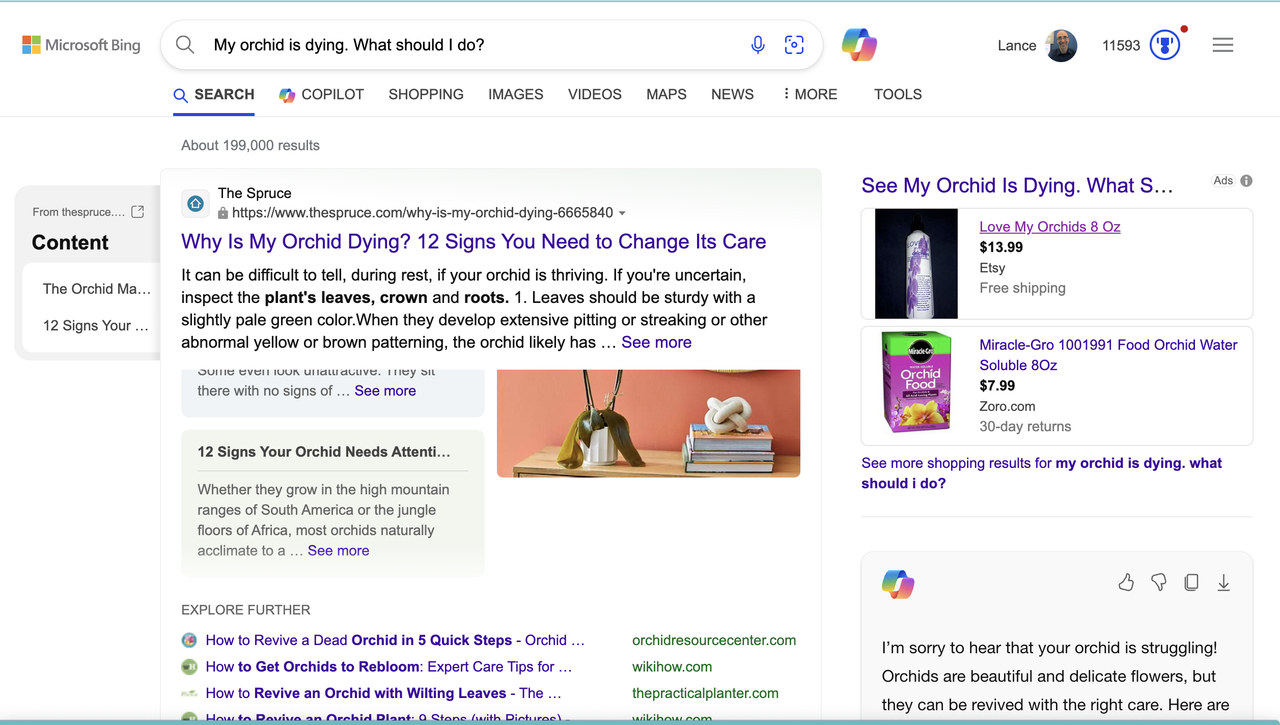This screenshot has height=725, width=1280.
Task: Click '12 Signs Your Orchid Needs Attenti…' card heading
Action: [324, 452]
